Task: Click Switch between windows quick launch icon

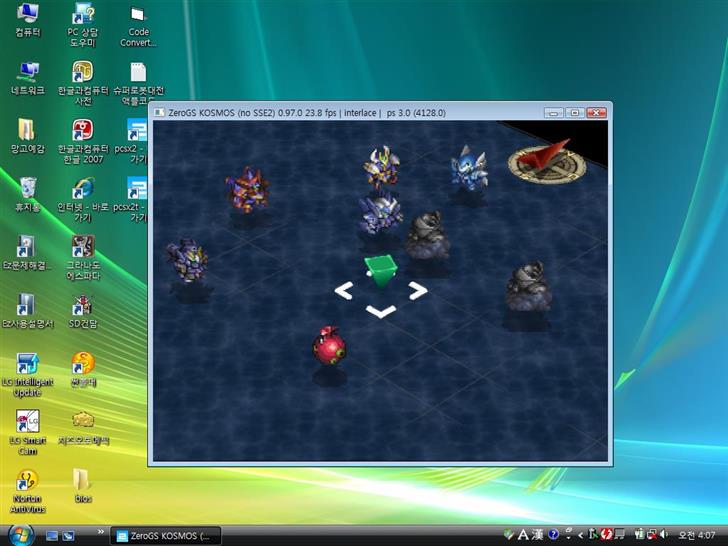Action: (x=68, y=536)
